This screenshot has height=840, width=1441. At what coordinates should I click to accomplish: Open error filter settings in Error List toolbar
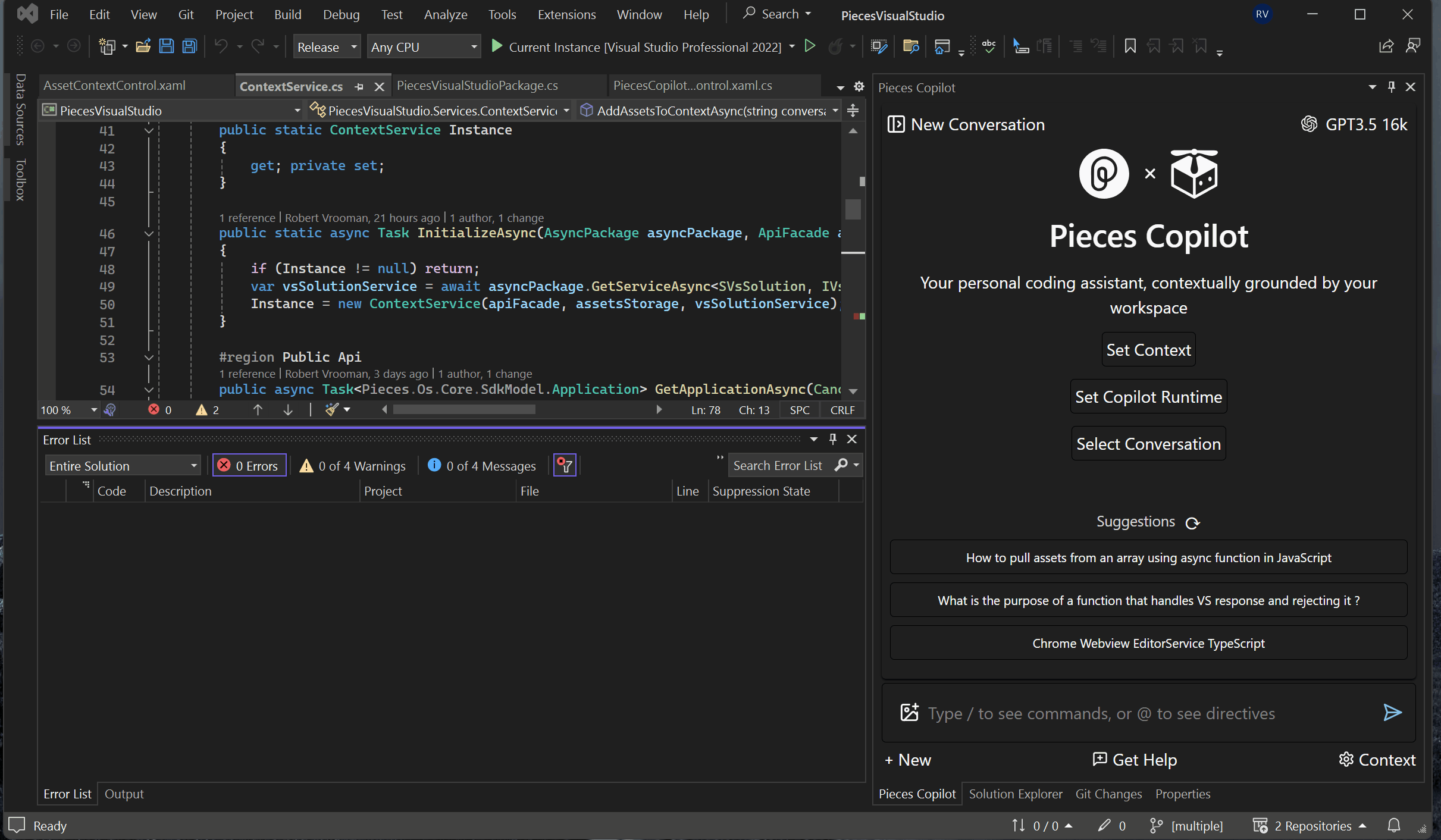(564, 465)
